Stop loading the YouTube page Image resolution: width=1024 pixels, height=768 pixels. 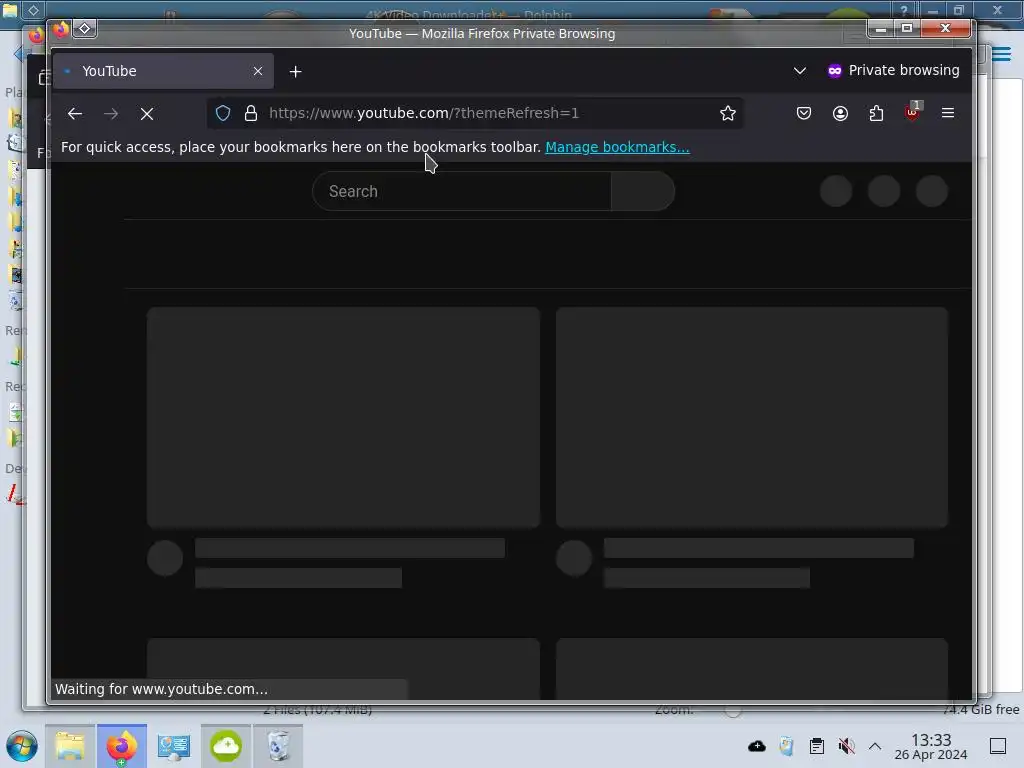point(147,114)
